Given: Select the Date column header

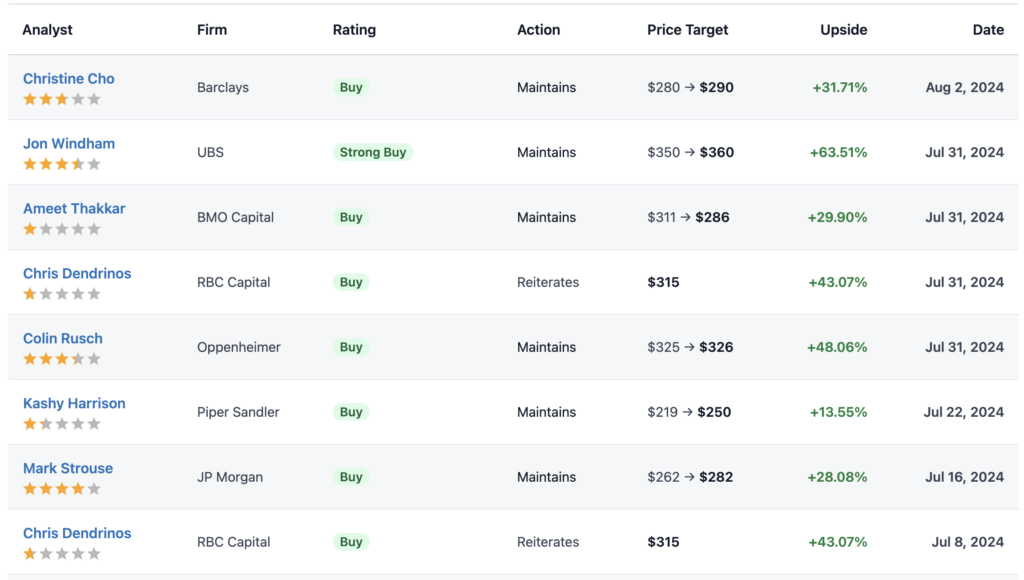Looking at the screenshot, I should 987,30.
